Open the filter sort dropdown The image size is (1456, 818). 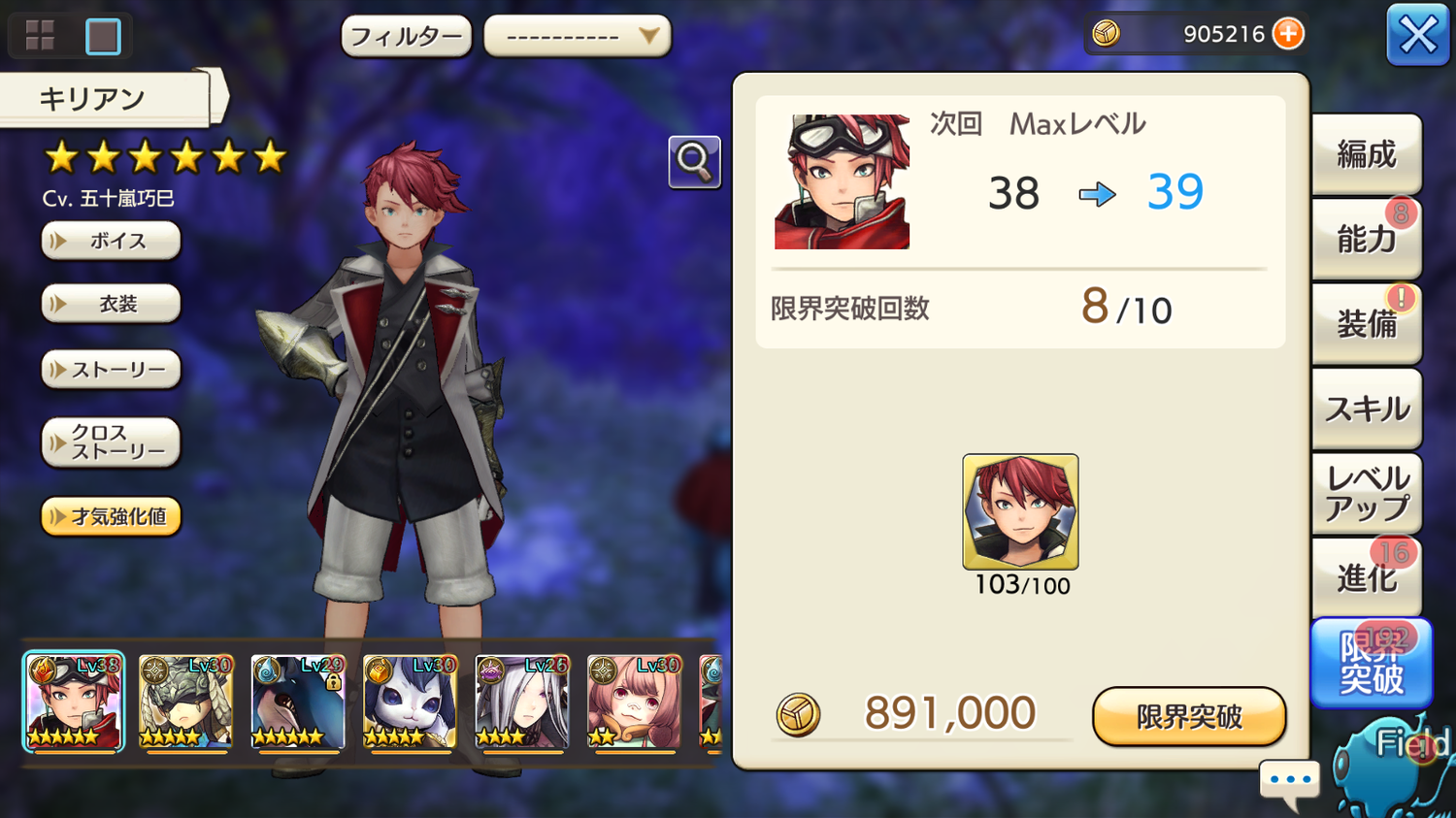coord(577,37)
